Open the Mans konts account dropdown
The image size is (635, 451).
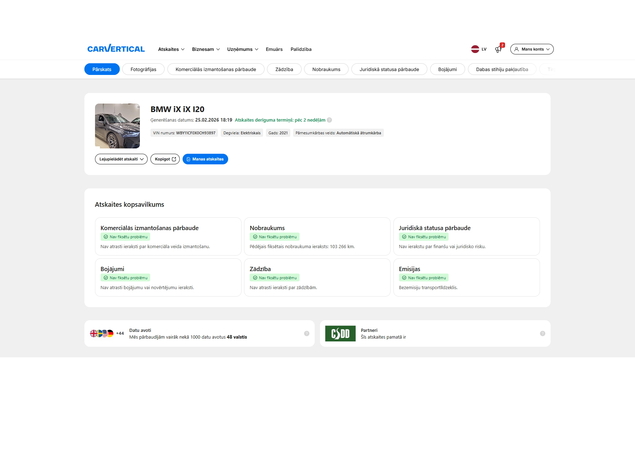pos(532,49)
